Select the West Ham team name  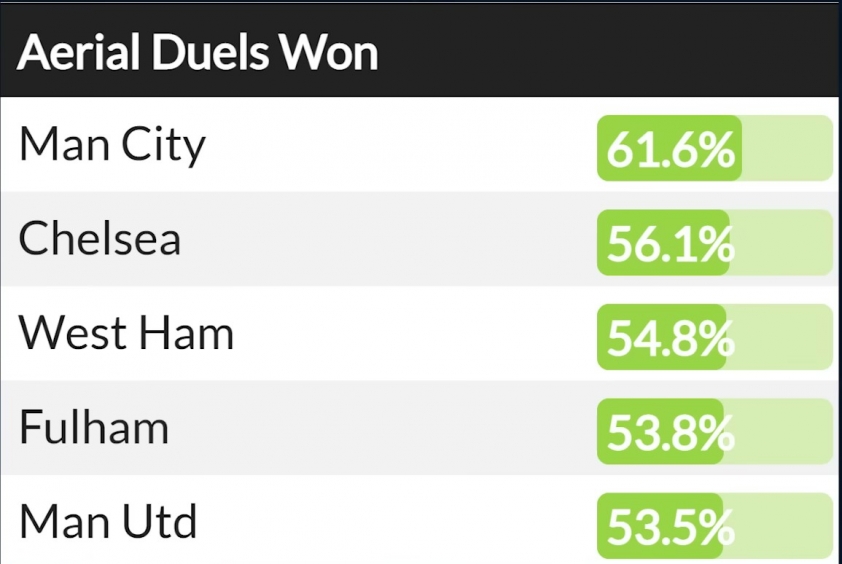tap(126, 333)
